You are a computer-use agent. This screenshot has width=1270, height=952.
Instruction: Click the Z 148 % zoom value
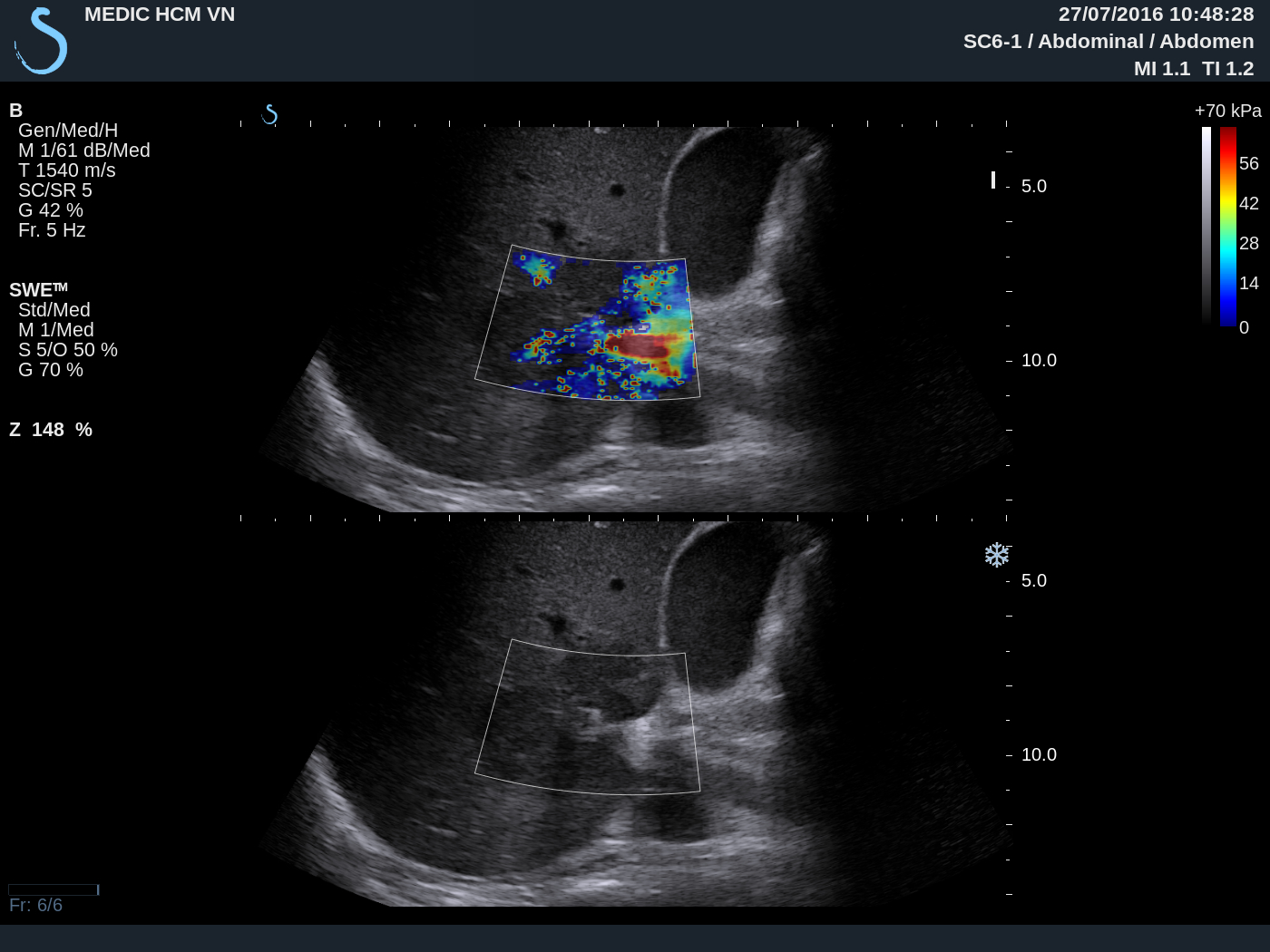point(51,430)
